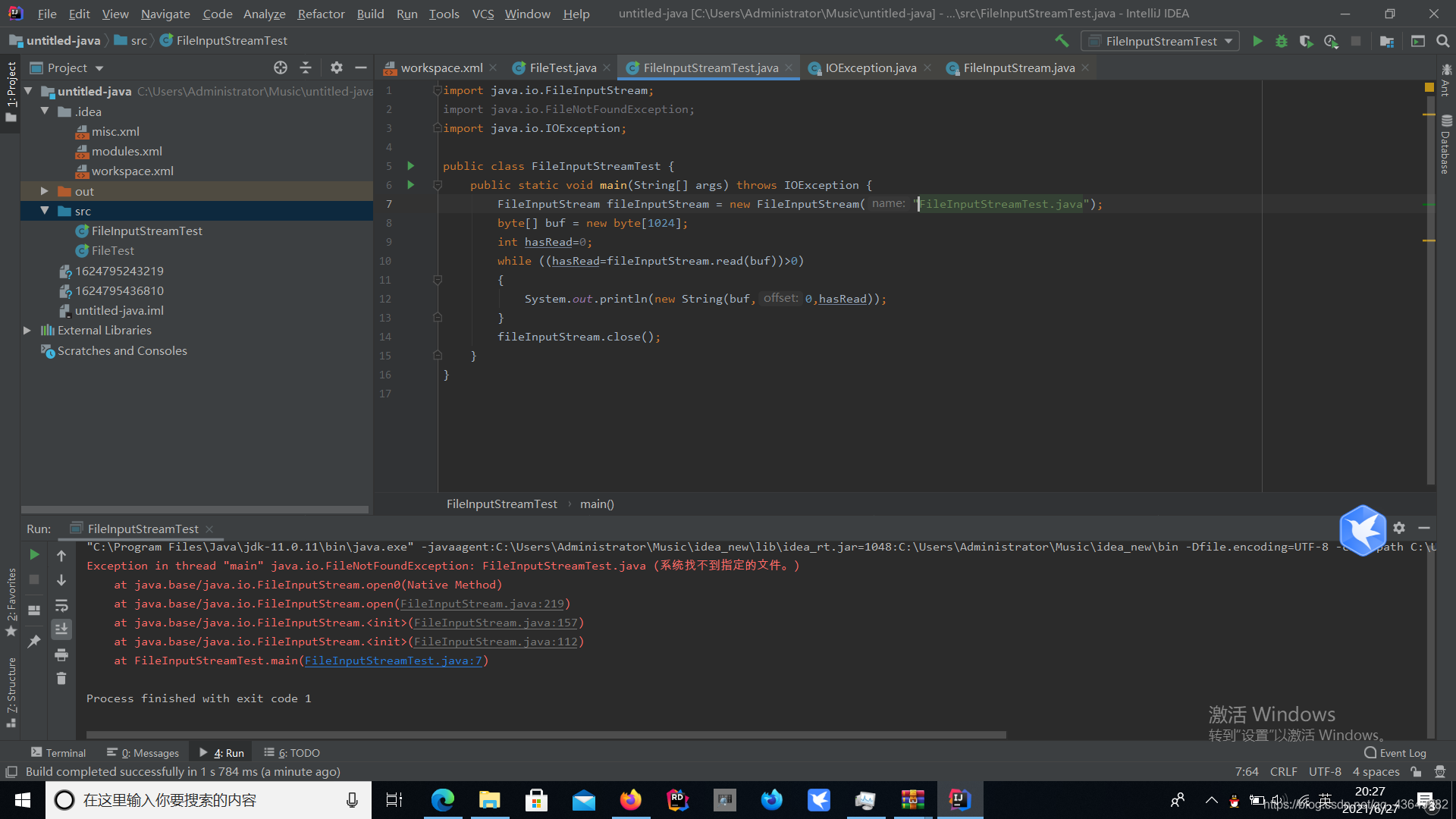
Task: Click the Coverage run icon
Action: point(1307,41)
